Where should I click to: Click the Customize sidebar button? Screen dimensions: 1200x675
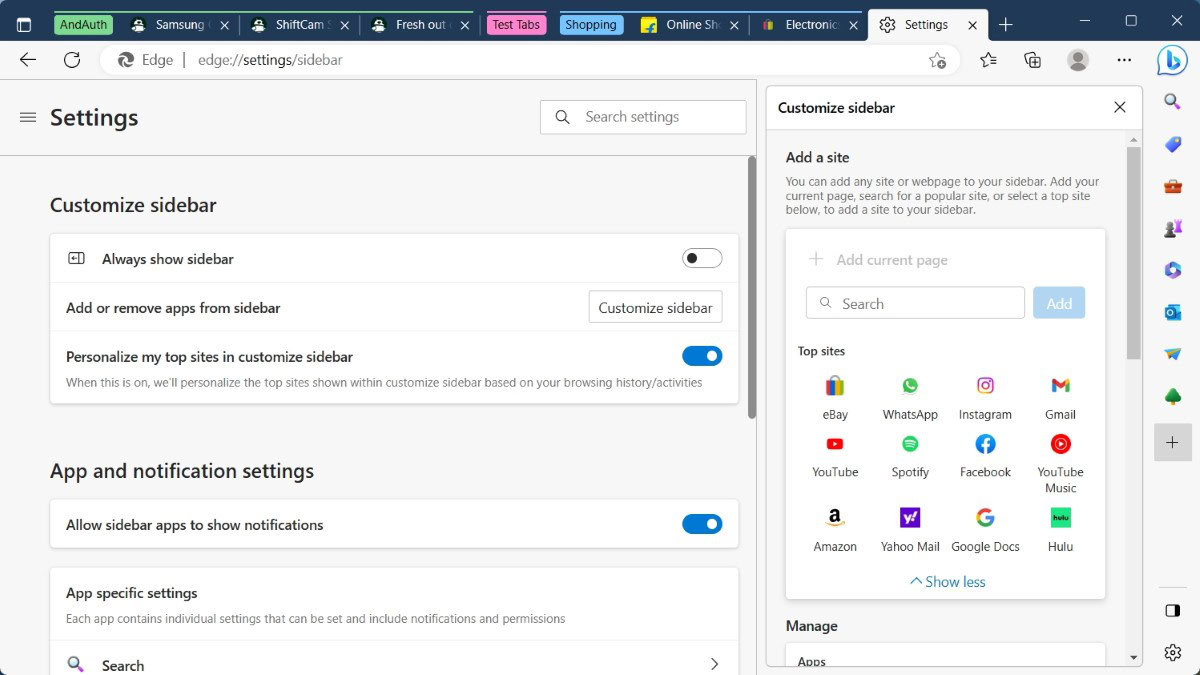click(x=655, y=308)
